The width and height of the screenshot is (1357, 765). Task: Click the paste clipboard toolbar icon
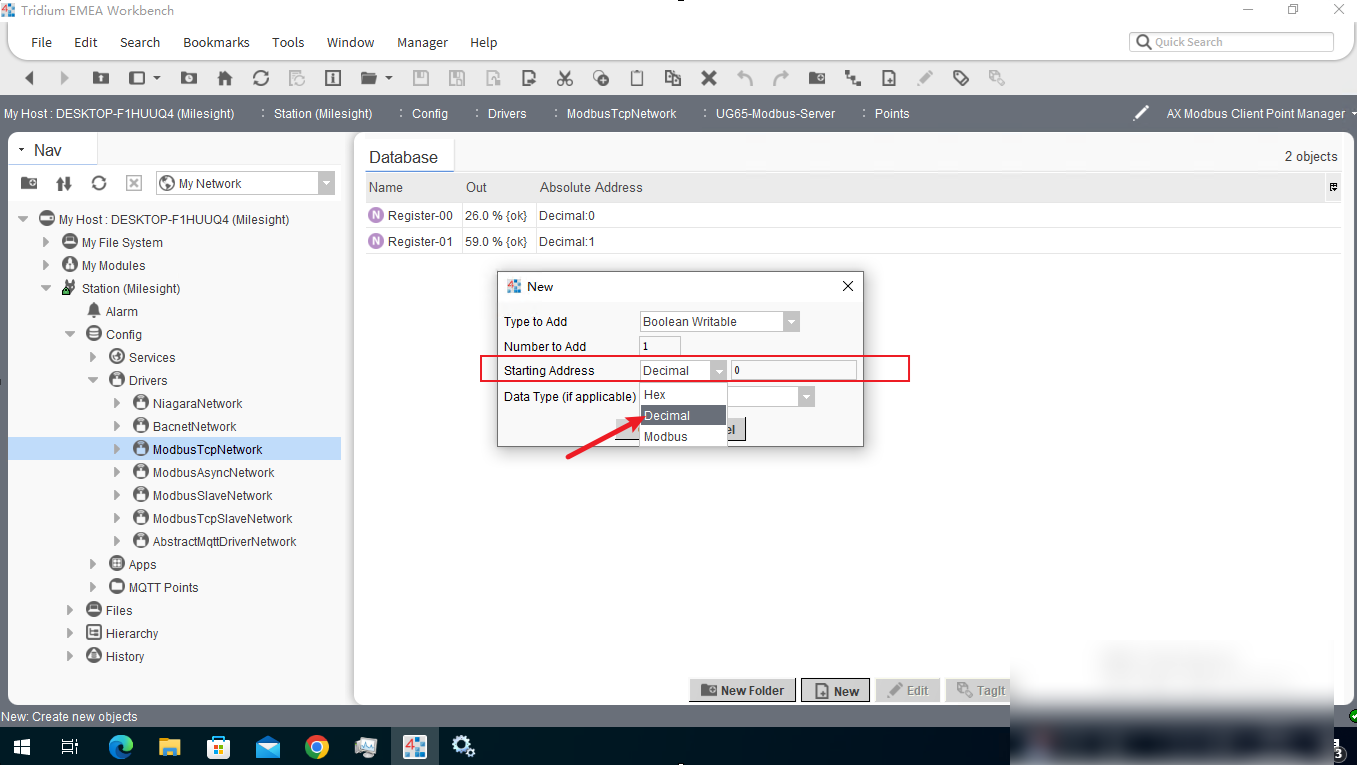pyautogui.click(x=636, y=78)
